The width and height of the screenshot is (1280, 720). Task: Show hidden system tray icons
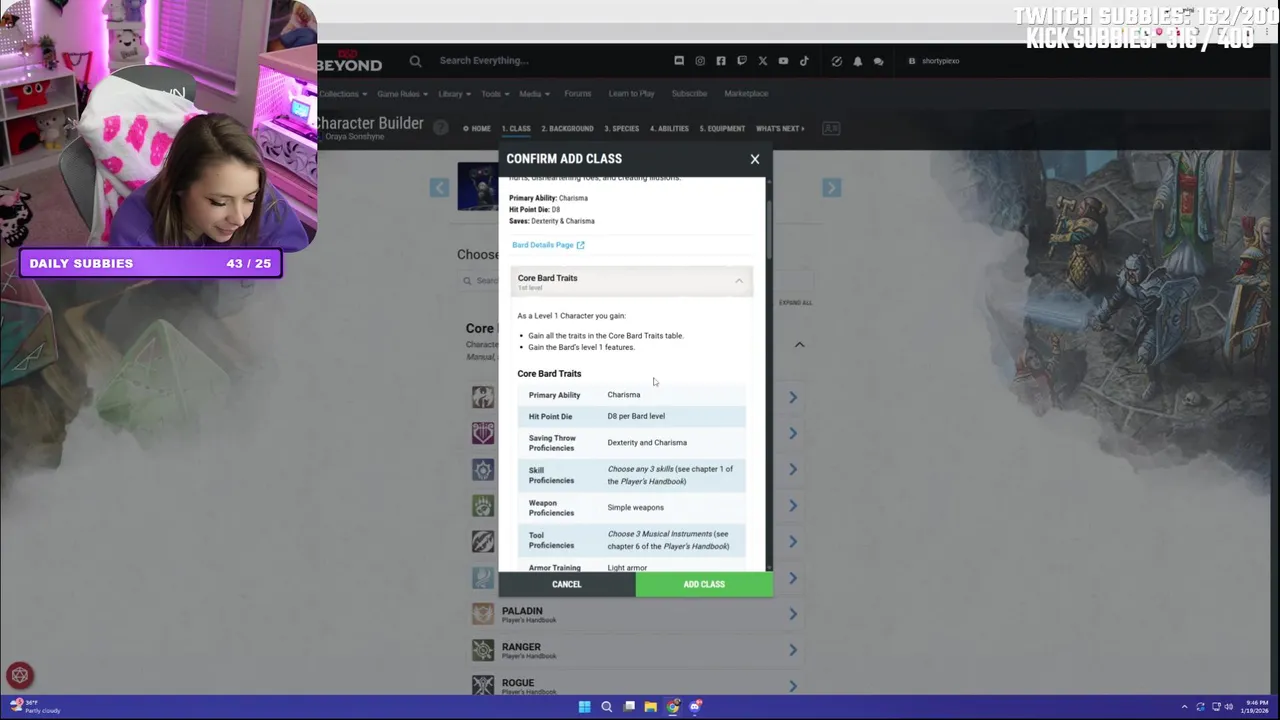1184,707
